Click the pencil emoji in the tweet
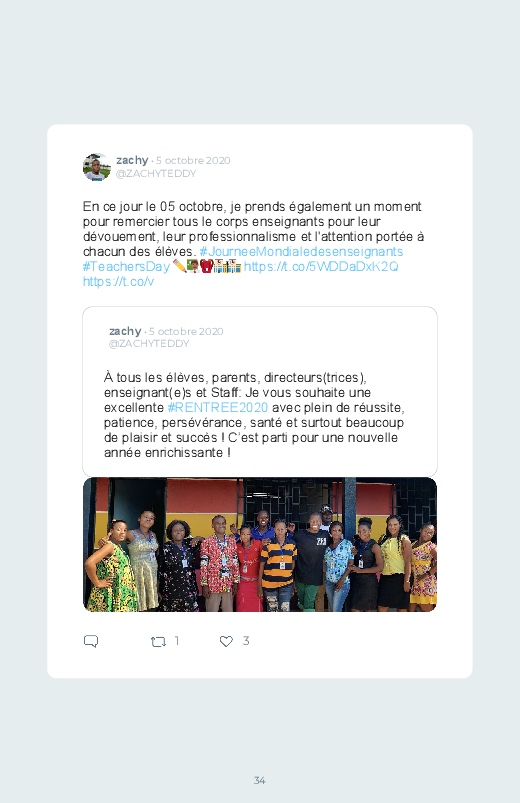The height and width of the screenshot is (803, 520). coord(179,266)
